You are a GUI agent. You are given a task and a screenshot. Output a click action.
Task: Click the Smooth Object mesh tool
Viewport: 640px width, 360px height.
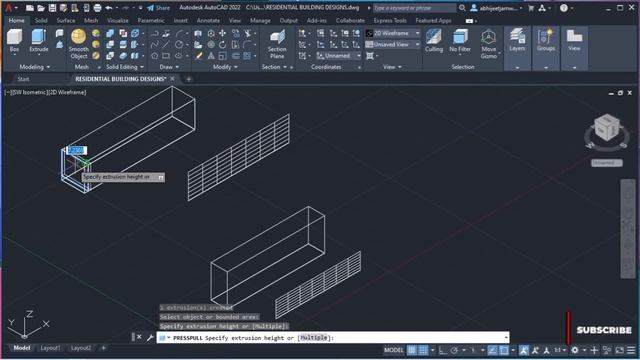[78, 44]
